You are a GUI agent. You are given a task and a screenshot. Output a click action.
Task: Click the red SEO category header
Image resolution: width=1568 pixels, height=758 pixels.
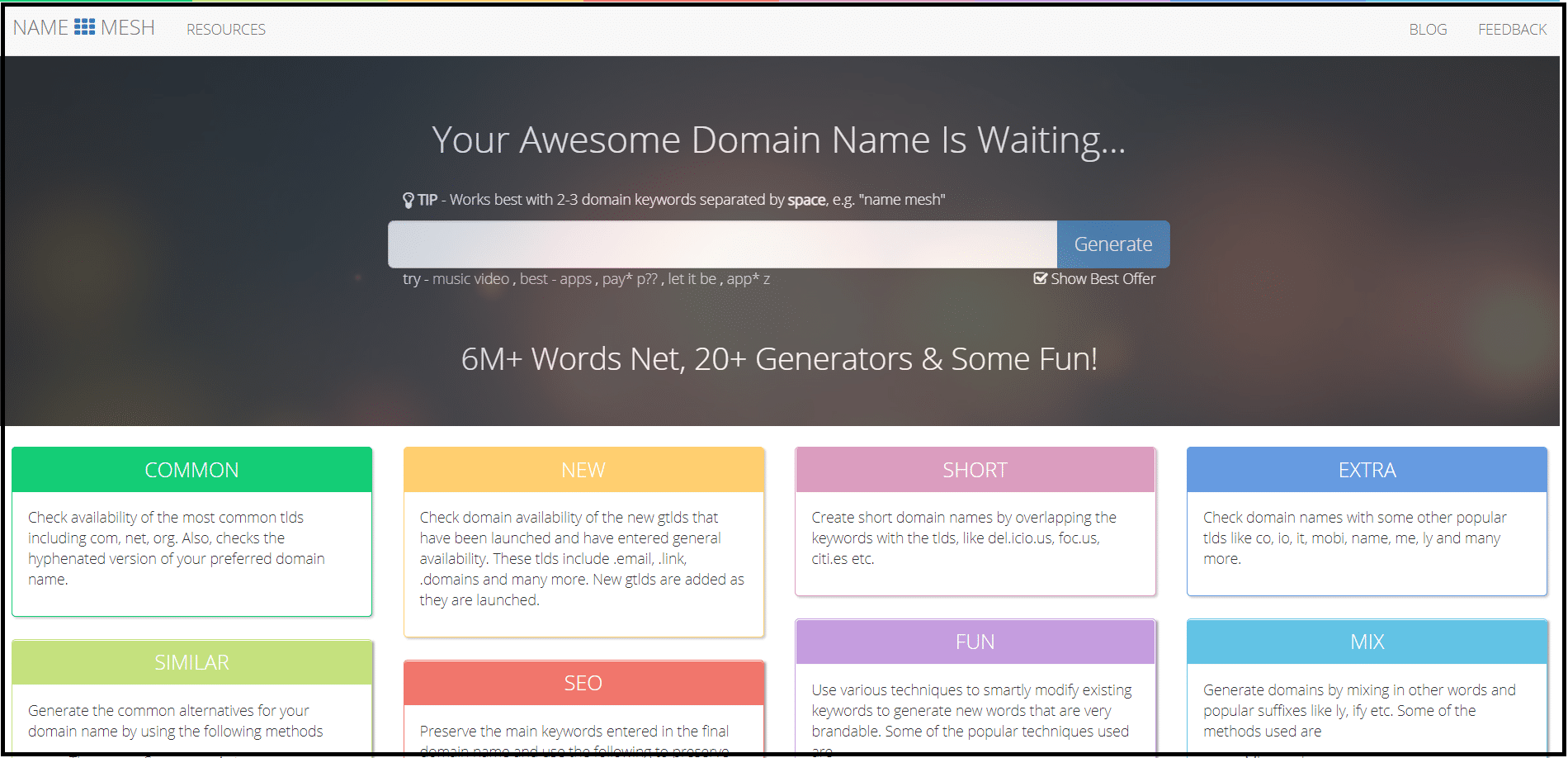tap(583, 683)
